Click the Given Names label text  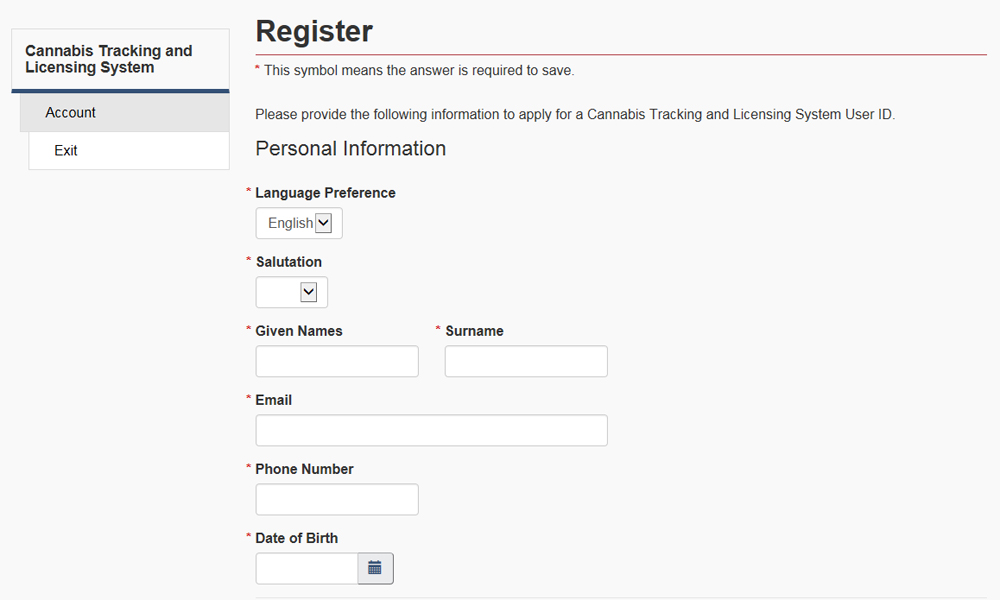pyautogui.click(x=299, y=331)
